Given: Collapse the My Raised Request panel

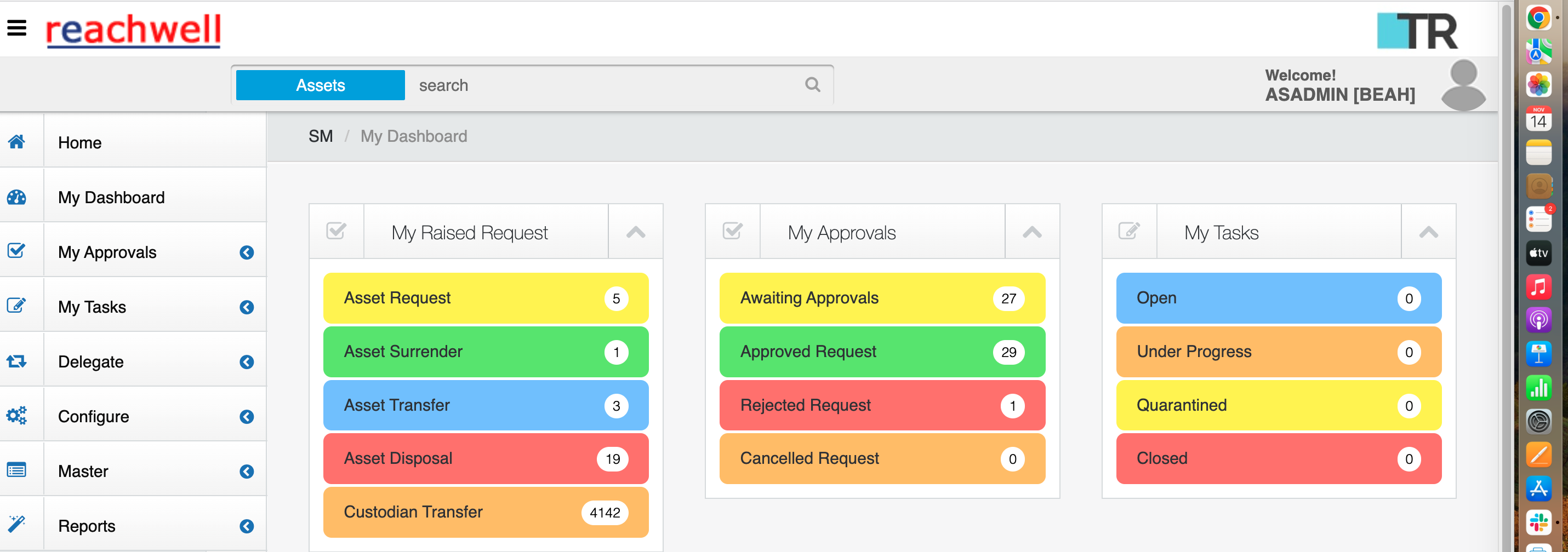Looking at the screenshot, I should (x=636, y=231).
